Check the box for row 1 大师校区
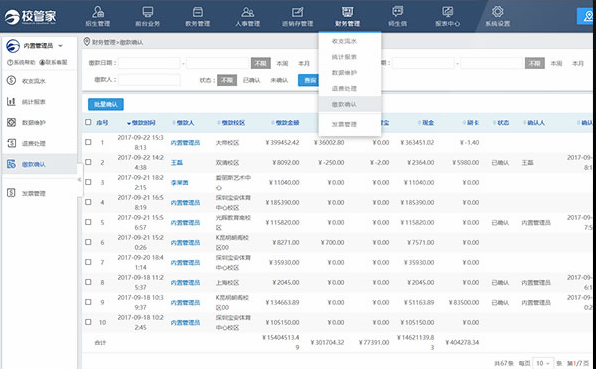Viewport: 596px width, 369px height. [88, 142]
